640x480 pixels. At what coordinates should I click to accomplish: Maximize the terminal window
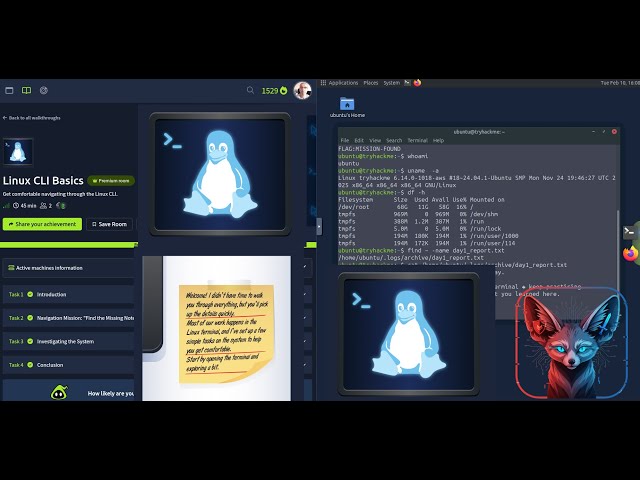click(604, 132)
